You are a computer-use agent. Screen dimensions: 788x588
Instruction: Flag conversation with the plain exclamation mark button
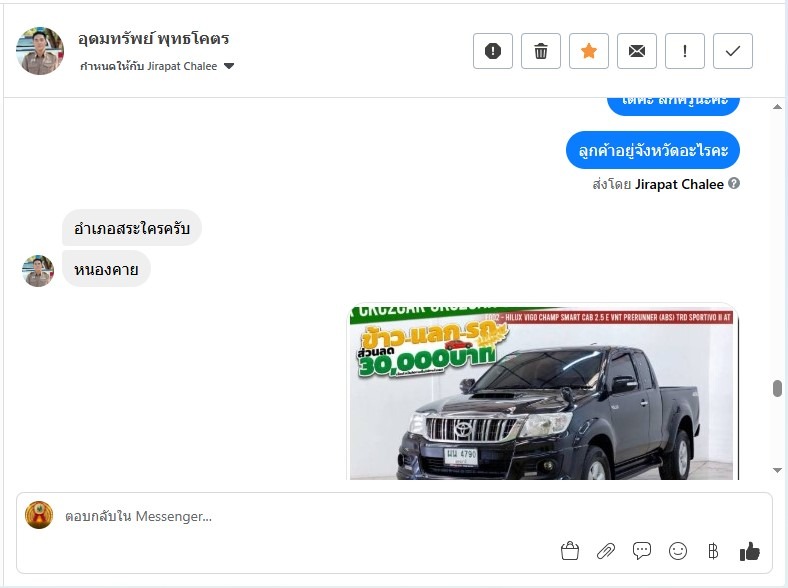click(684, 51)
